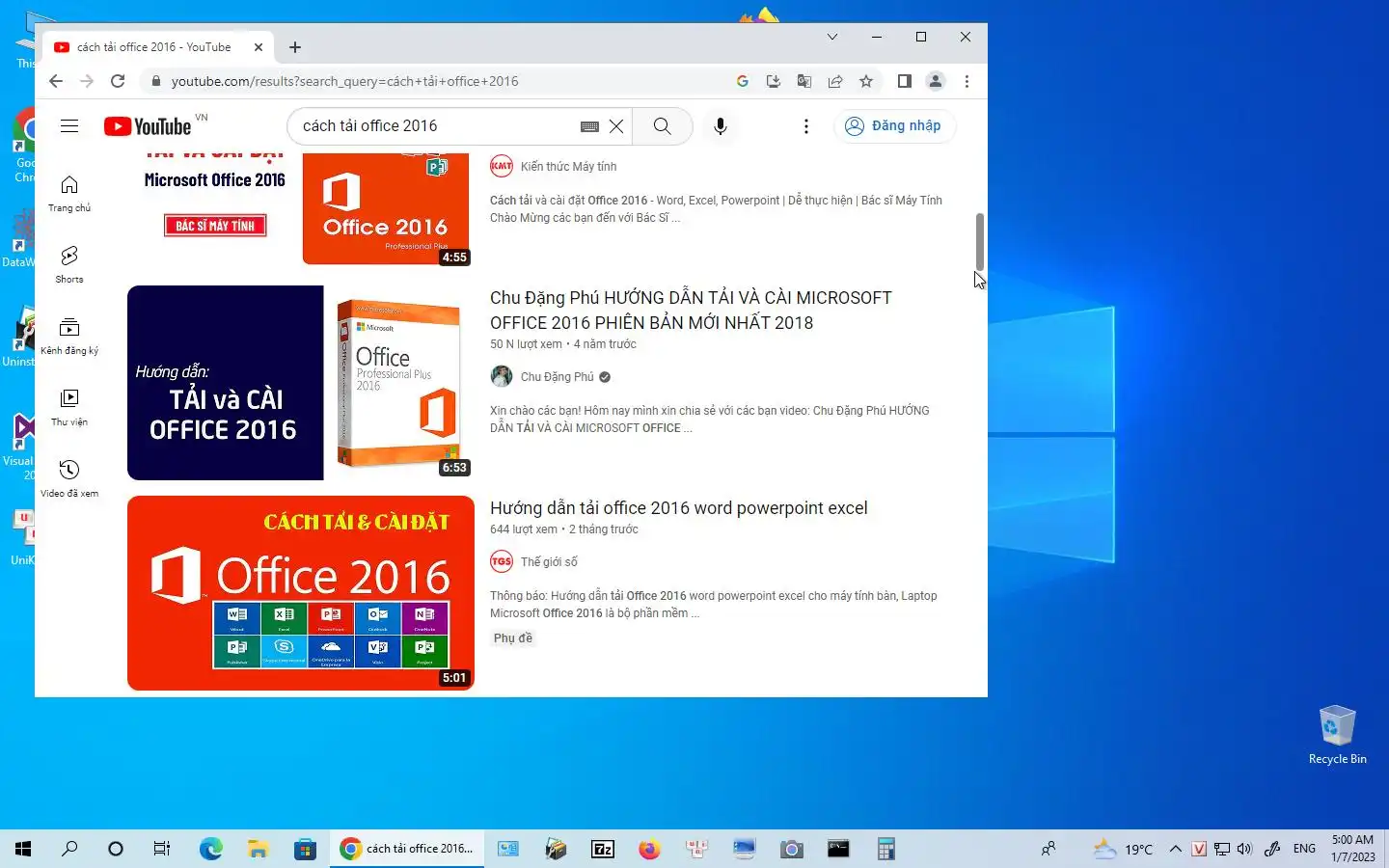The height and width of the screenshot is (868, 1389).
Task: Click Kiến thức Máy tính KMT avatar
Action: (502, 166)
